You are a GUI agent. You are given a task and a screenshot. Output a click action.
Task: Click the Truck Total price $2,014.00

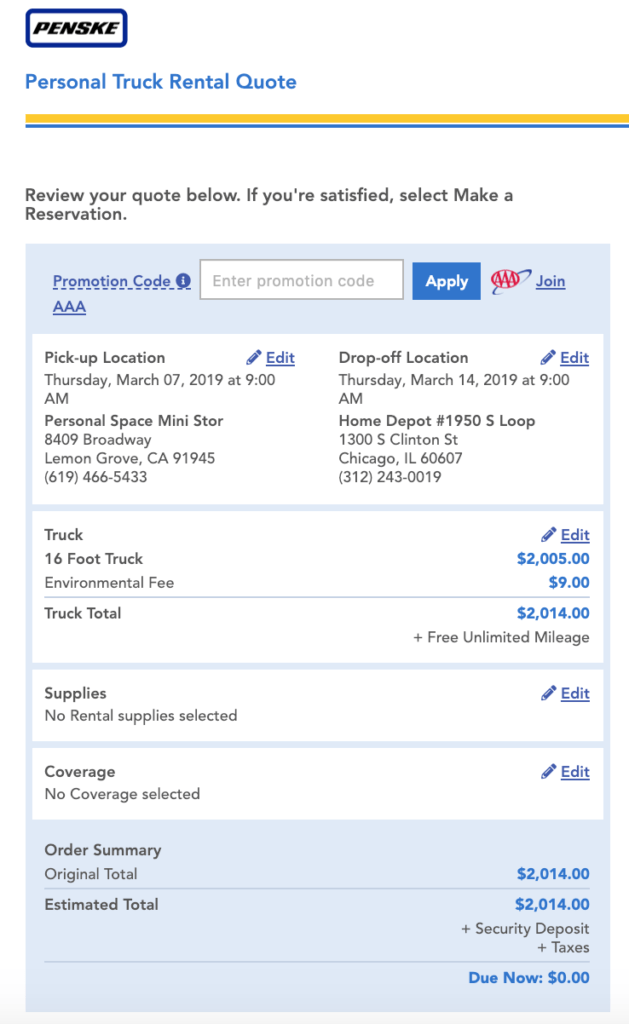(553, 613)
